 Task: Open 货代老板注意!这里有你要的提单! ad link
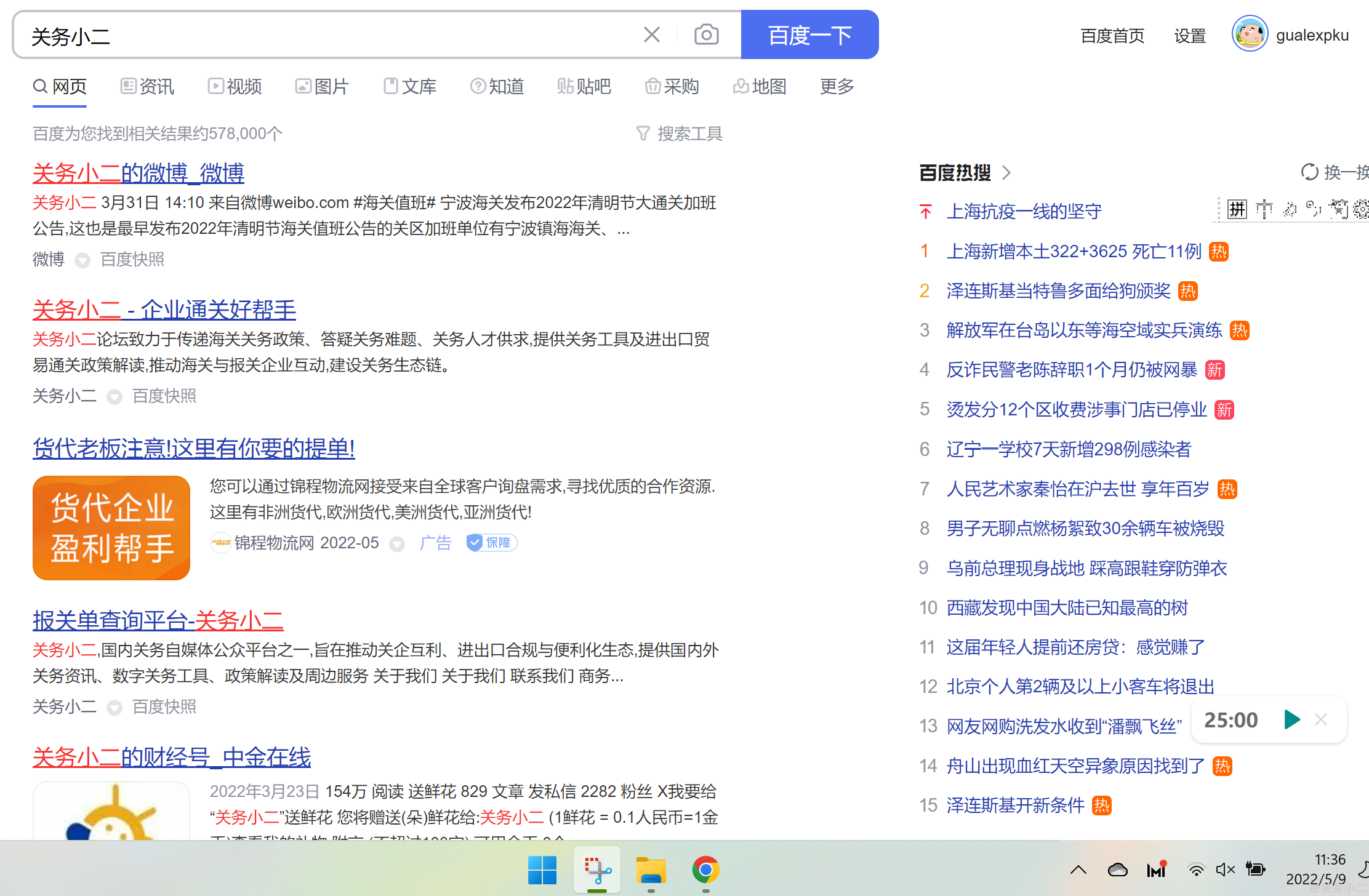194,448
